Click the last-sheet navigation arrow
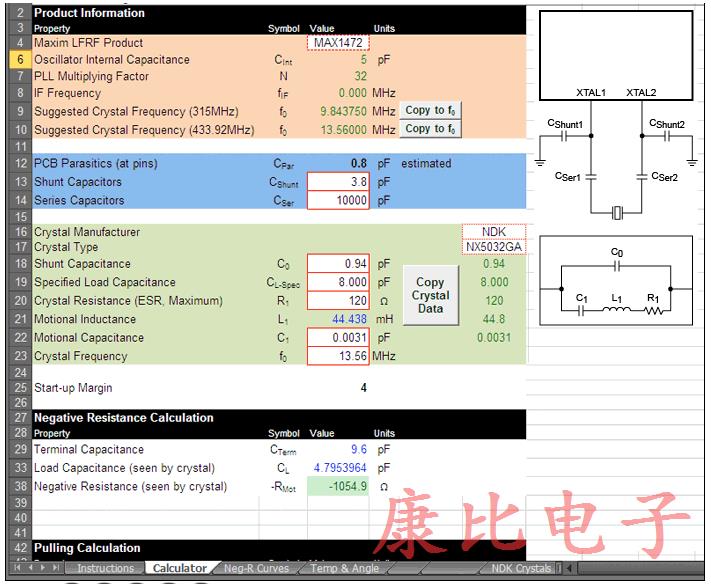 (x=57, y=568)
